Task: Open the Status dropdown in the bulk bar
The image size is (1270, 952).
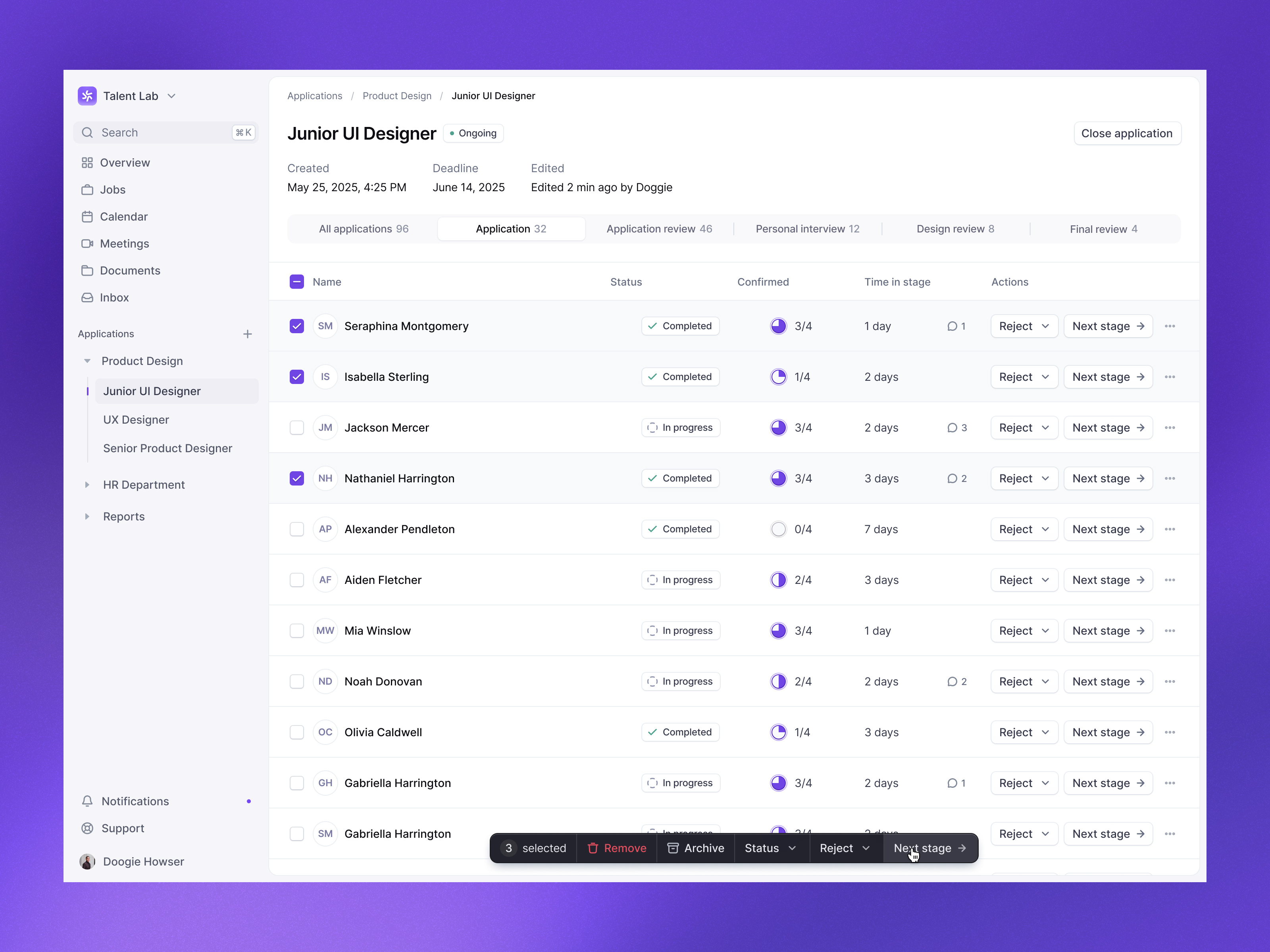Action: 770,848
